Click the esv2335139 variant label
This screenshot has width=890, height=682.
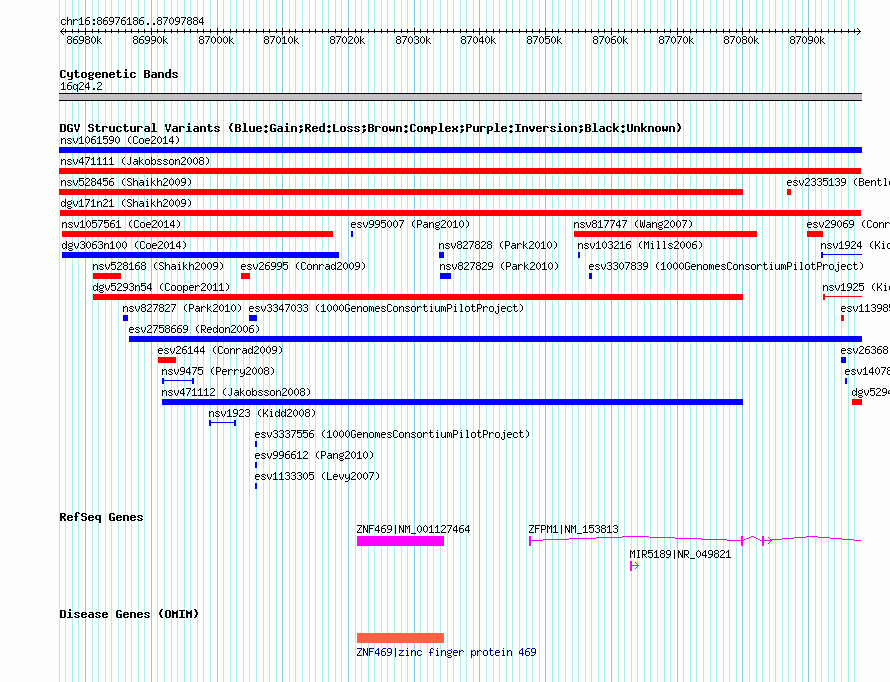coord(838,182)
